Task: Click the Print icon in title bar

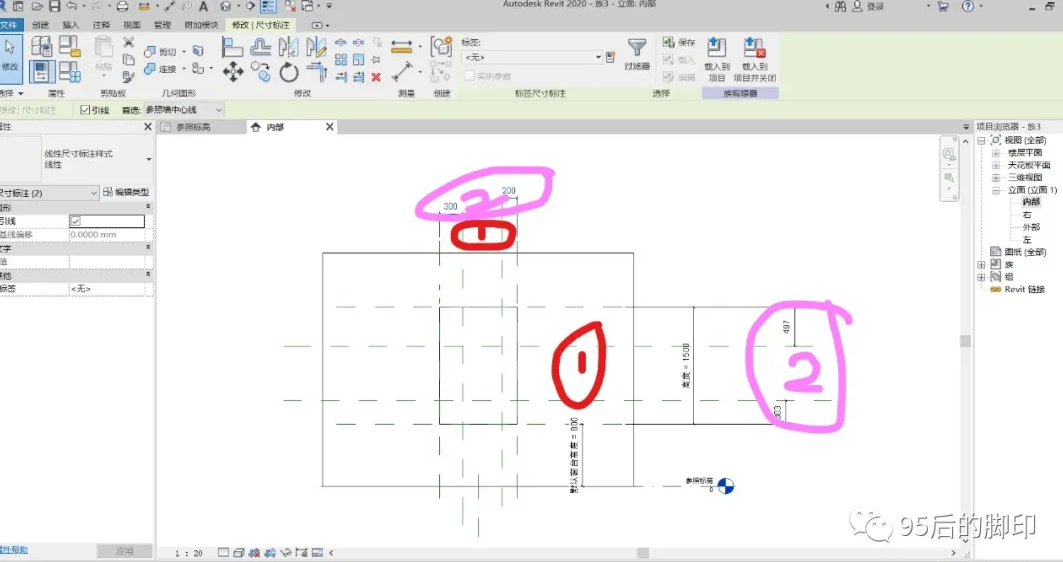Action: click(122, 6)
